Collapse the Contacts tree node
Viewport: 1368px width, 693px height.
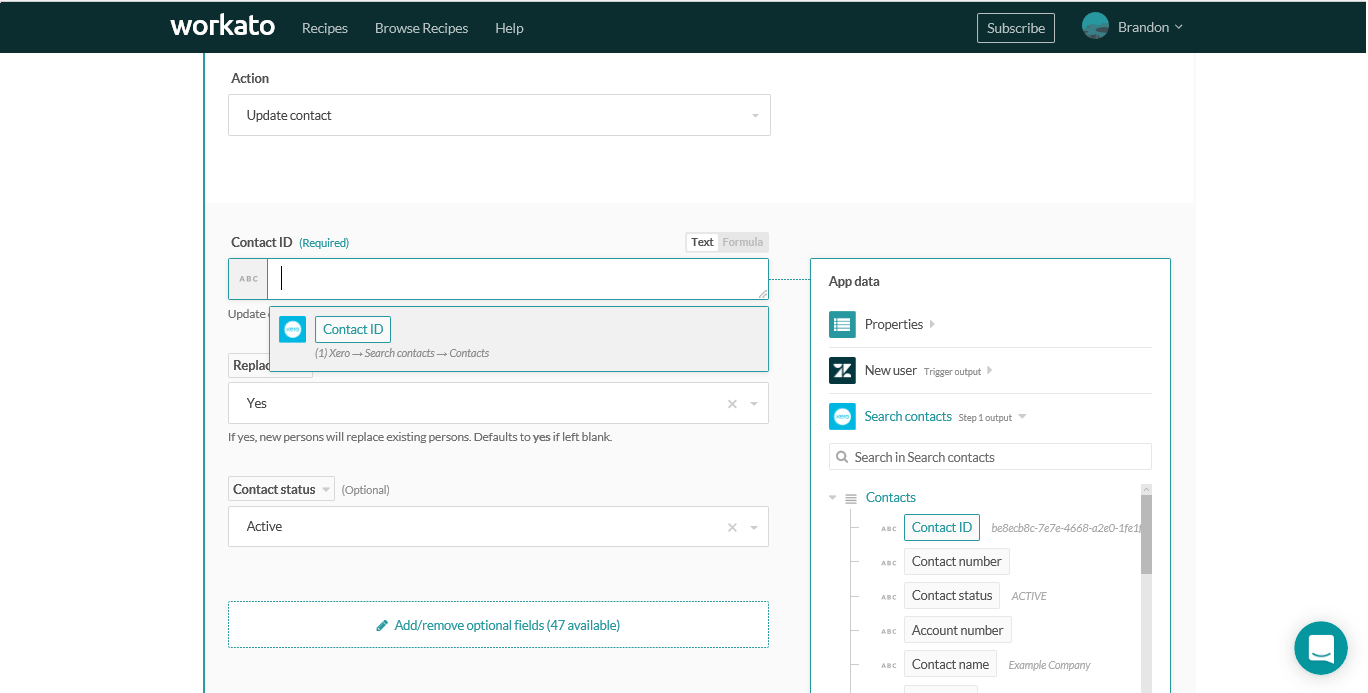click(833, 497)
